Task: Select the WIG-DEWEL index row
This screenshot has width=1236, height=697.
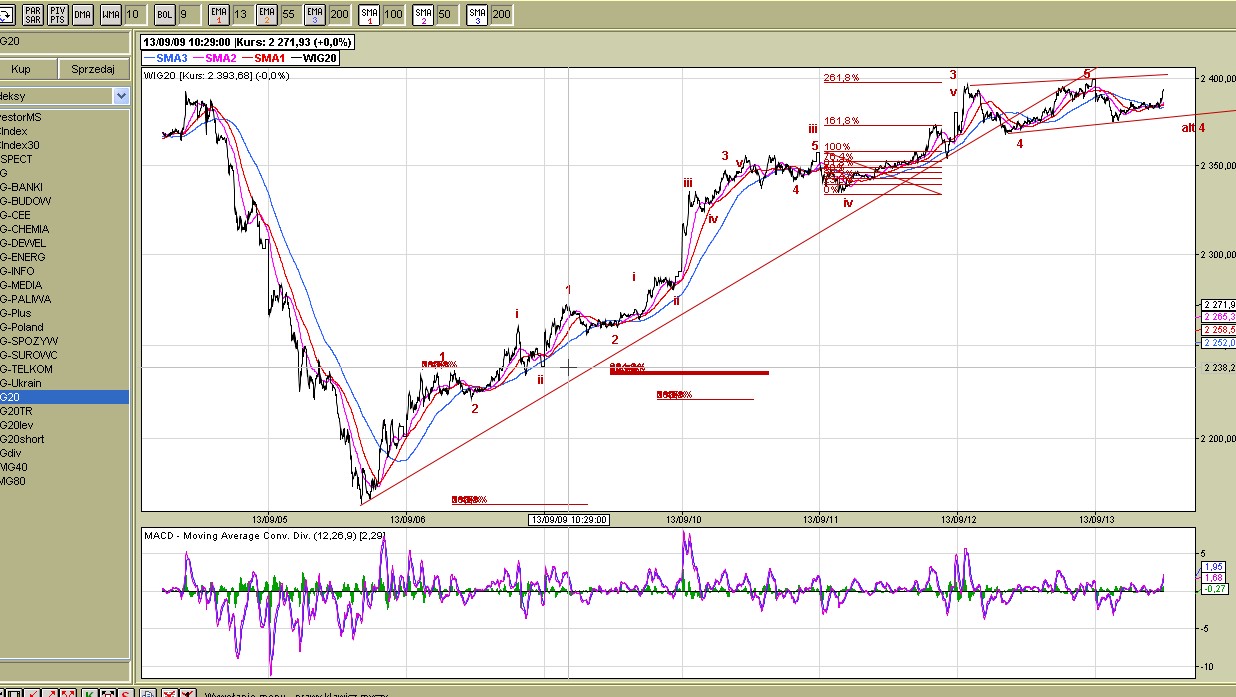Action: point(64,243)
